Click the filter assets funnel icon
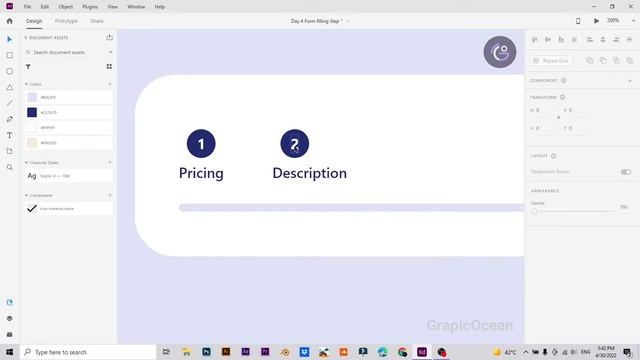Image resolution: width=640 pixels, height=360 pixels. pyautogui.click(x=28, y=67)
